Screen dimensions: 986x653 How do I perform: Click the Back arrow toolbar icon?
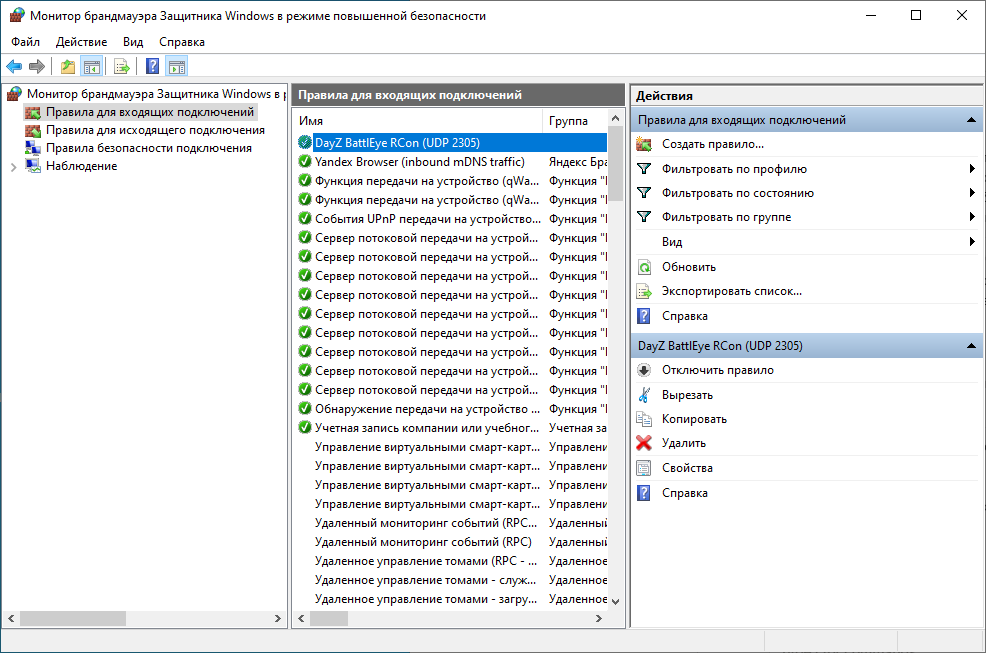14,66
